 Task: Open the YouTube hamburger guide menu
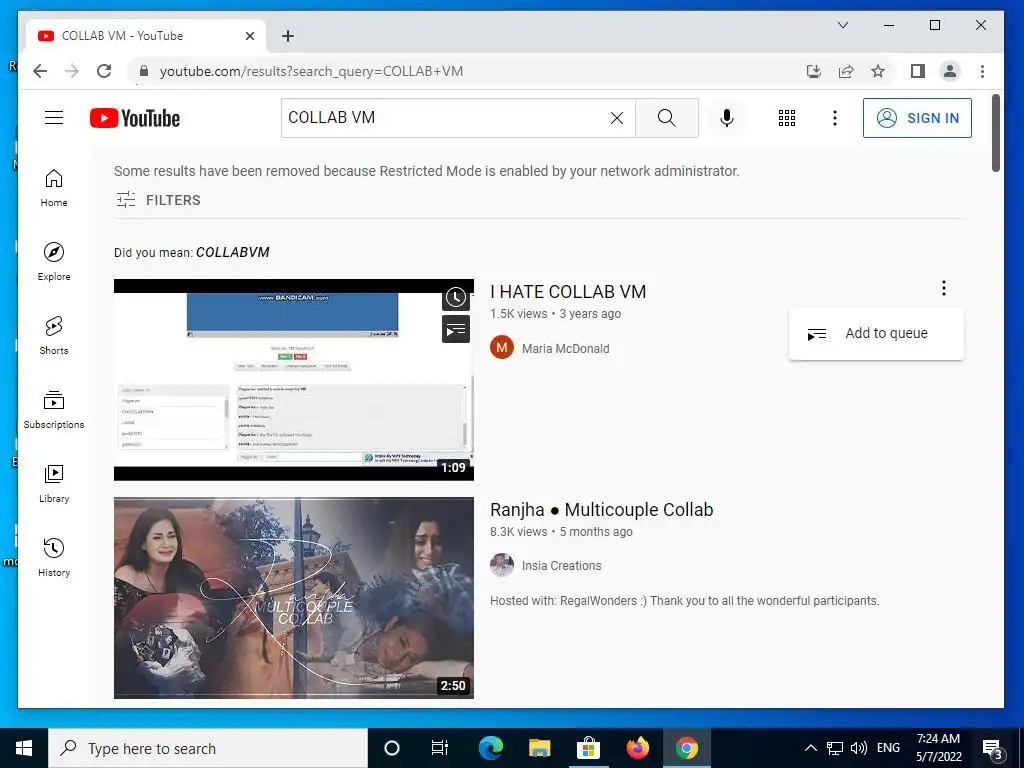[54, 118]
